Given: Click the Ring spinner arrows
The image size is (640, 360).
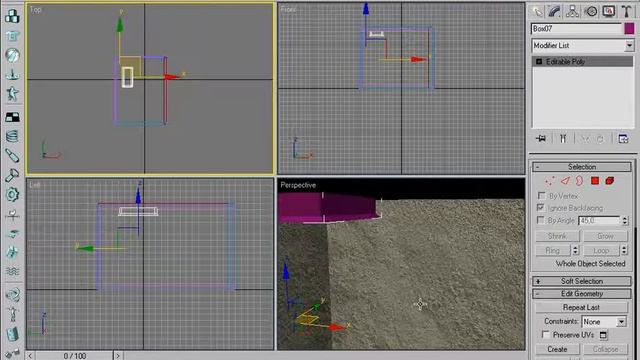Looking at the screenshot, I should coord(575,250).
